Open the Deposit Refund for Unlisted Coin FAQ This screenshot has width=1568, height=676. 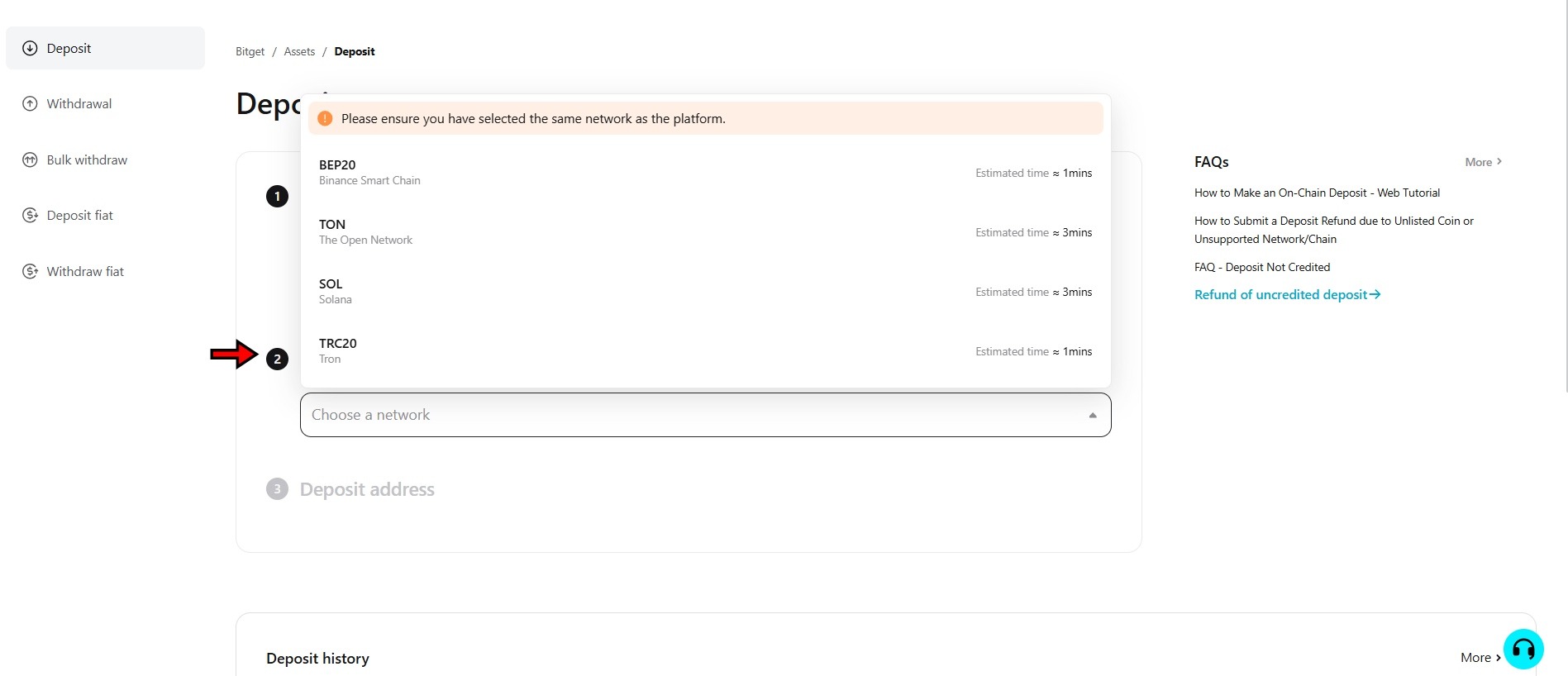1333,230
